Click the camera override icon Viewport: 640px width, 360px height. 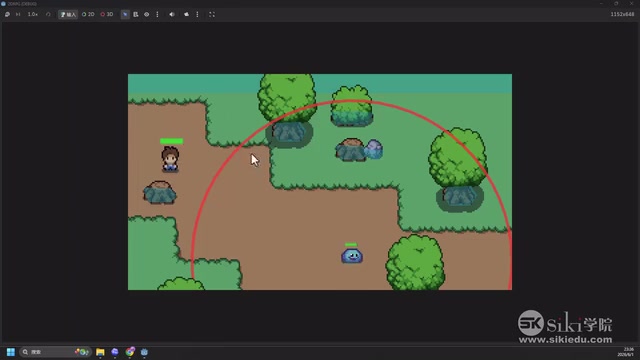point(187,14)
